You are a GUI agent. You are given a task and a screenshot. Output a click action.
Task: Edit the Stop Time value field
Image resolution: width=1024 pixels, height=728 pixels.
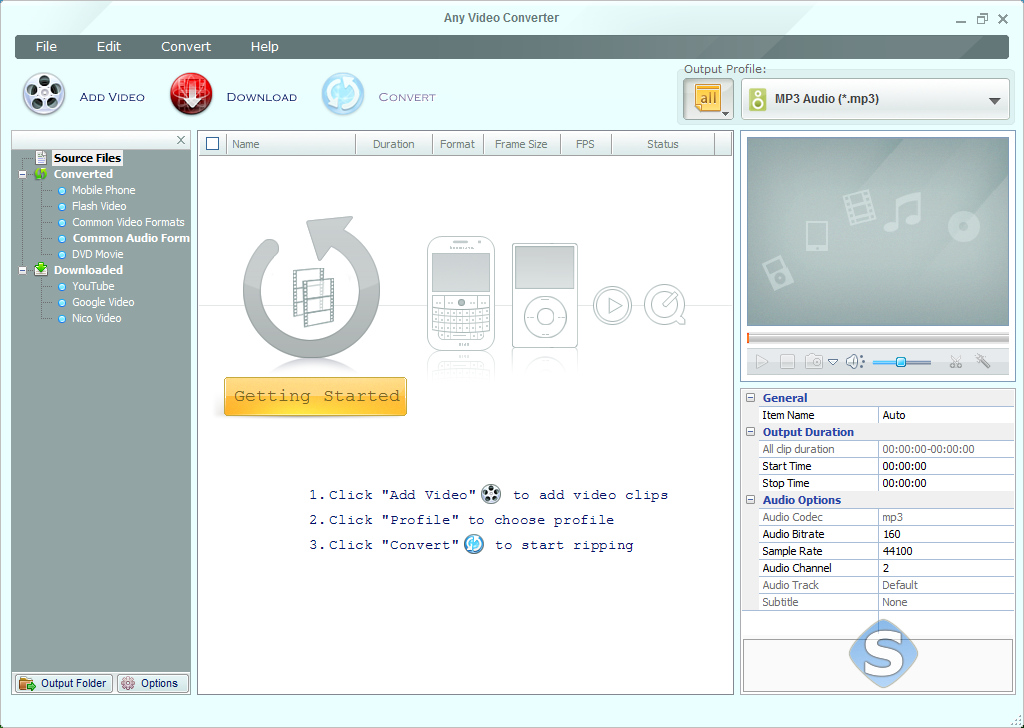pyautogui.click(x=946, y=483)
